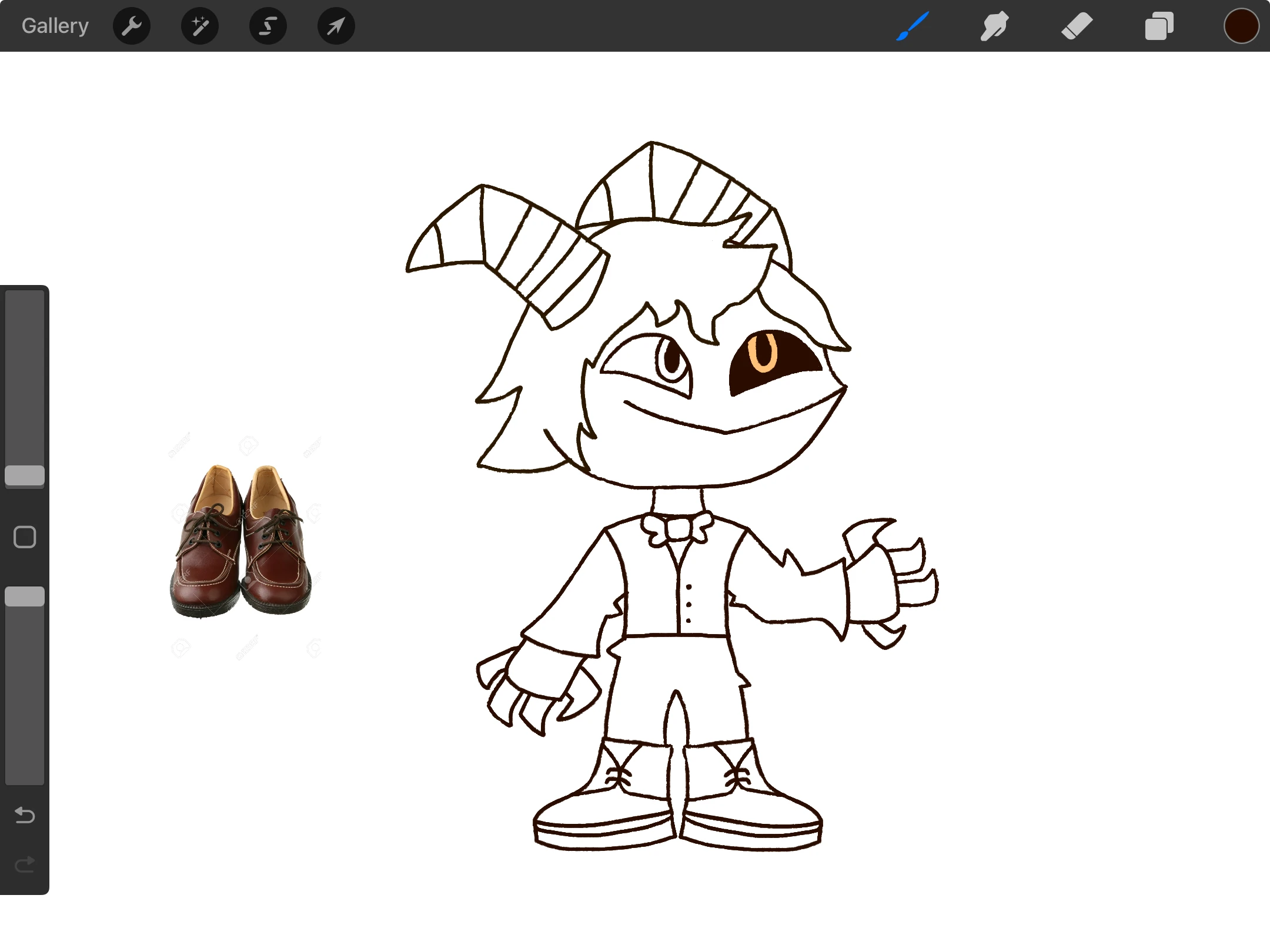The height and width of the screenshot is (952, 1270).
Task: Select the Eraser tool
Action: [1077, 26]
